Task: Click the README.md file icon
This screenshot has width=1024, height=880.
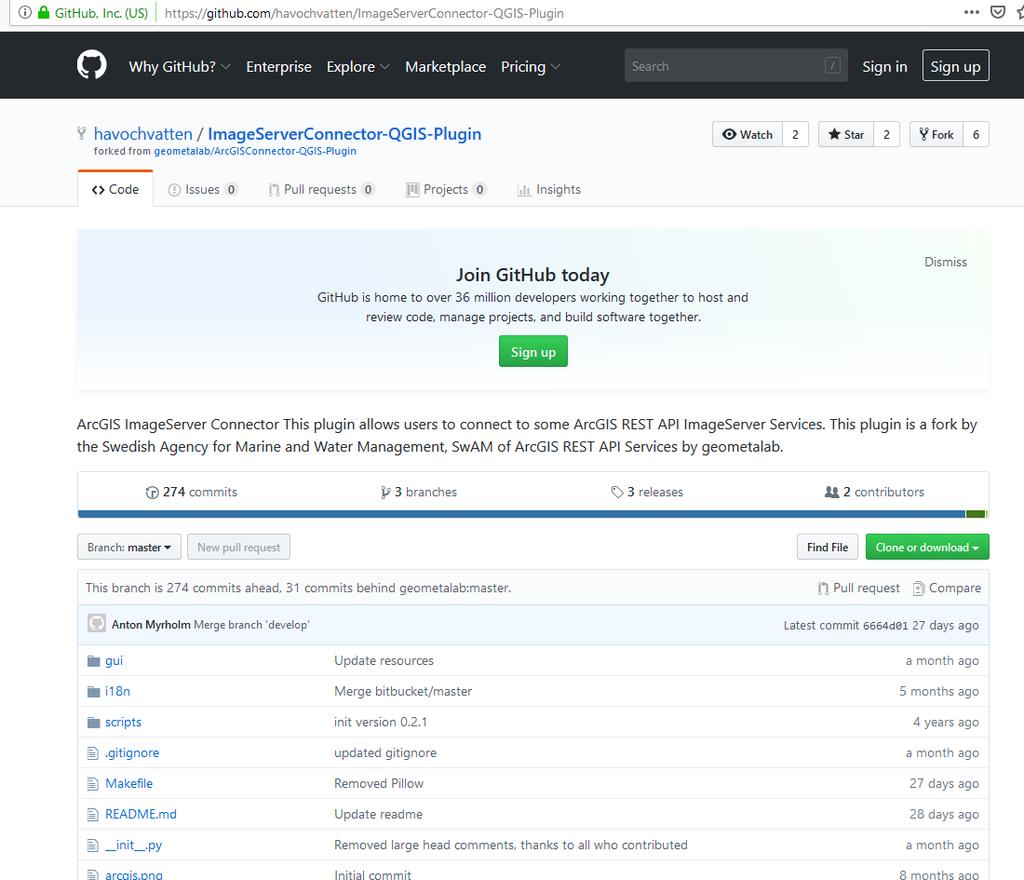Action: point(93,814)
